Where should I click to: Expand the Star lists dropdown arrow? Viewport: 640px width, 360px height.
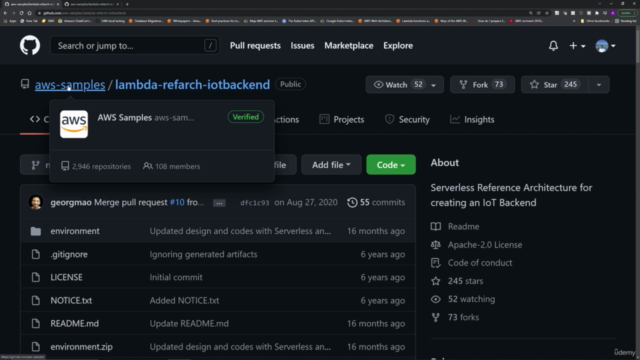pyautogui.click(x=599, y=85)
